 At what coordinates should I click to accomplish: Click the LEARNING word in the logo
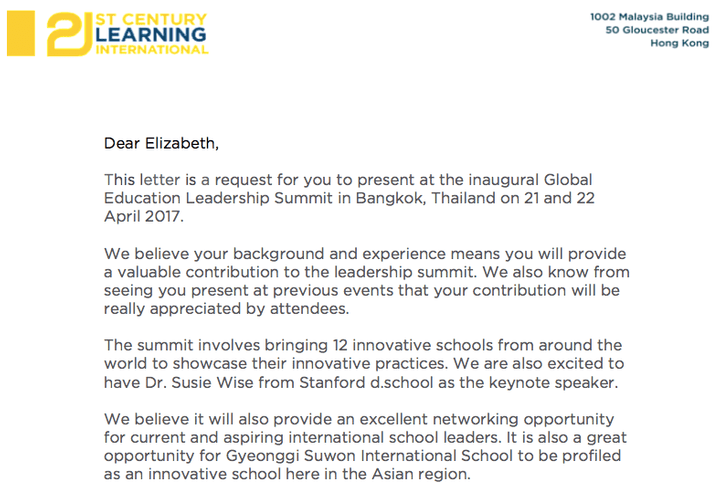tap(150, 34)
